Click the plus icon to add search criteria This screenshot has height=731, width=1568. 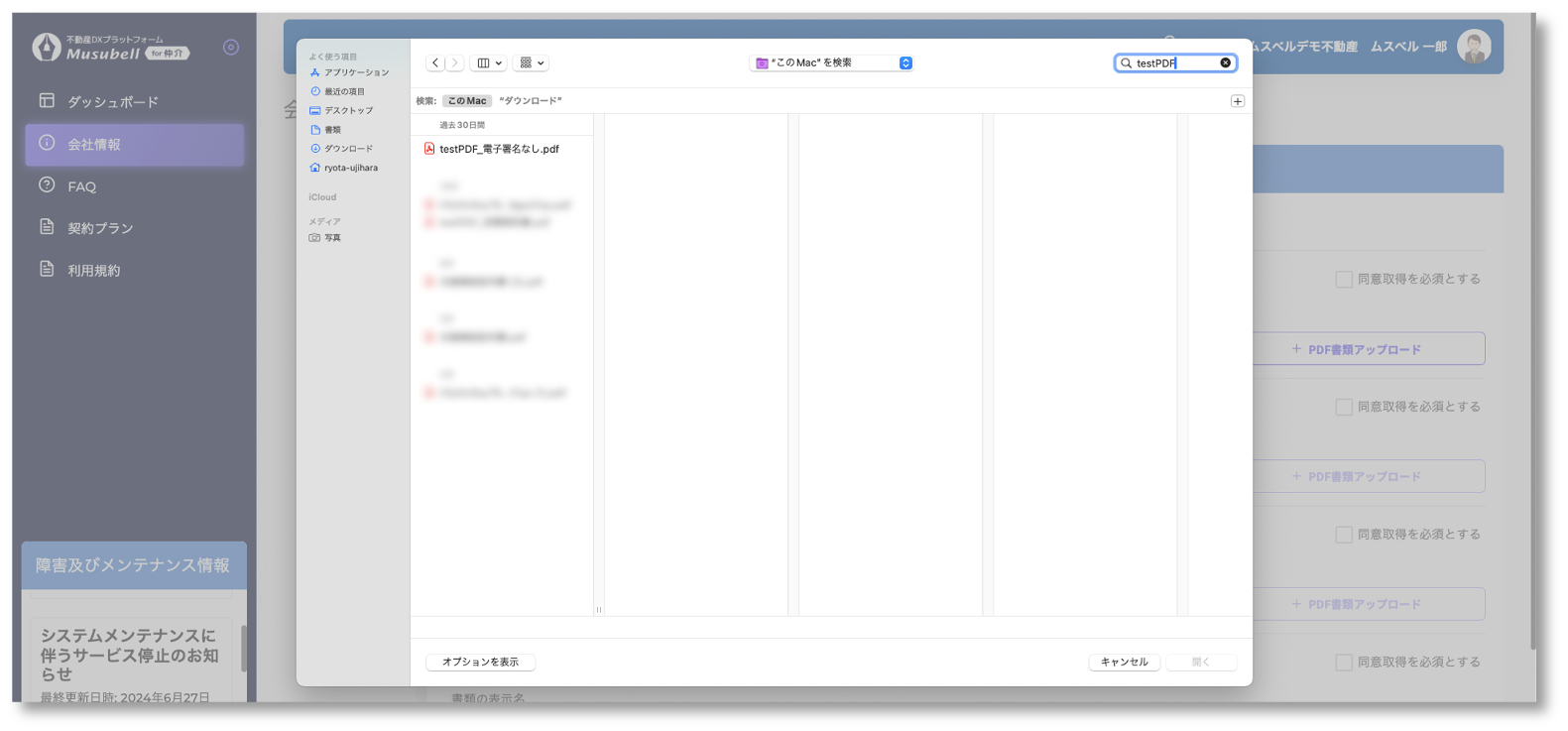[1237, 101]
